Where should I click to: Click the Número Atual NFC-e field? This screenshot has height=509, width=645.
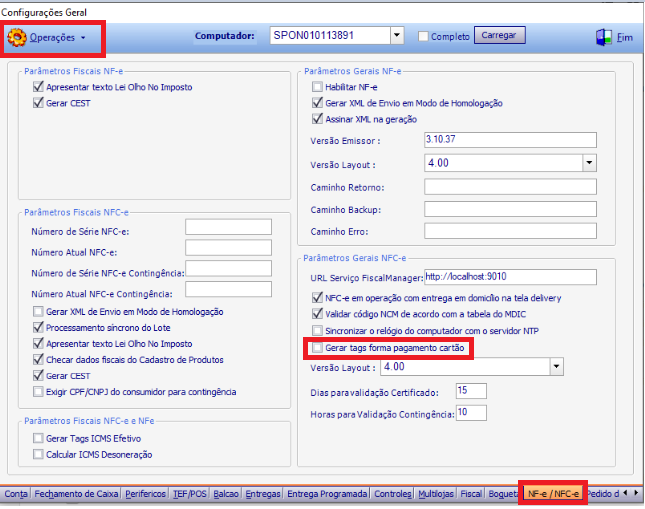pos(228,248)
